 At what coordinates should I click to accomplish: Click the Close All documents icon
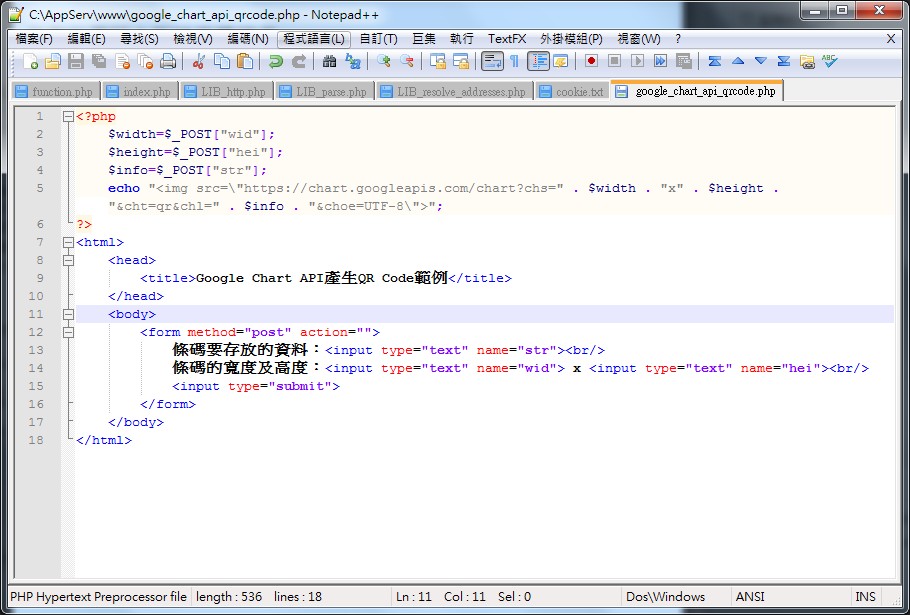point(145,61)
